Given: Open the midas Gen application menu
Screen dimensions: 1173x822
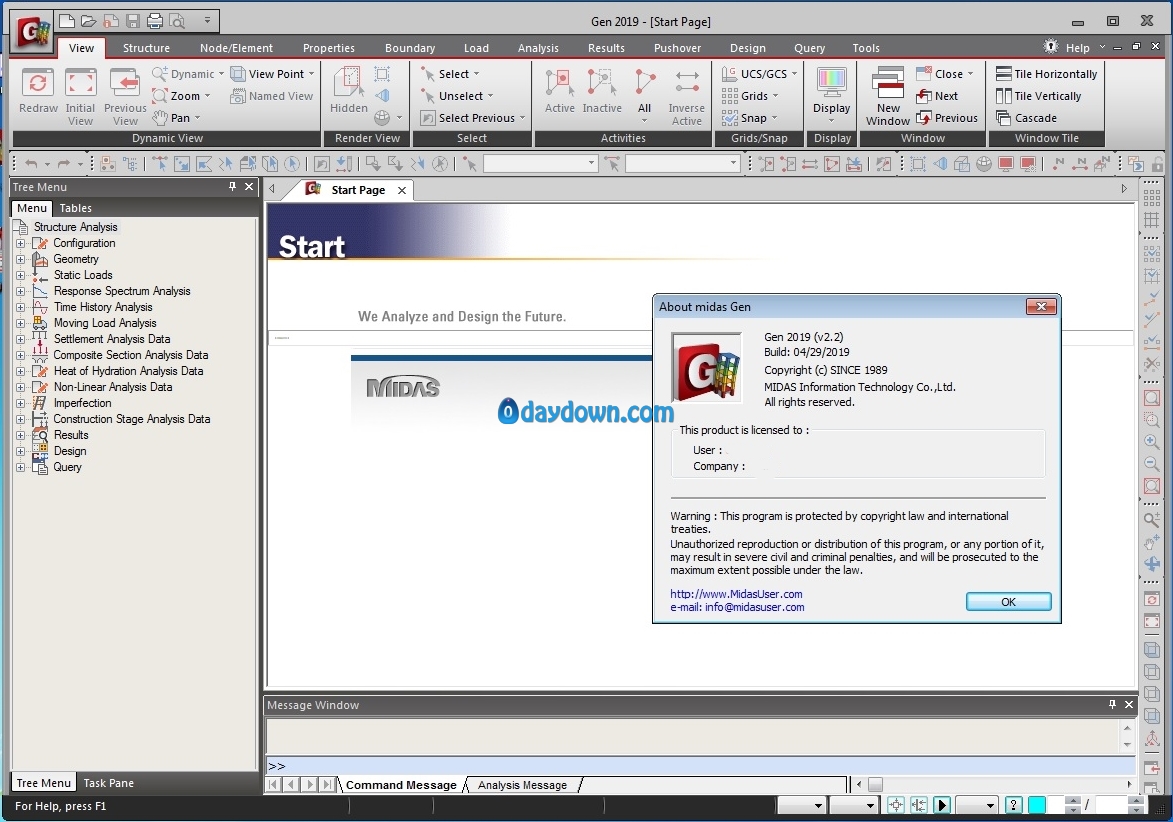Looking at the screenshot, I should (x=32, y=31).
